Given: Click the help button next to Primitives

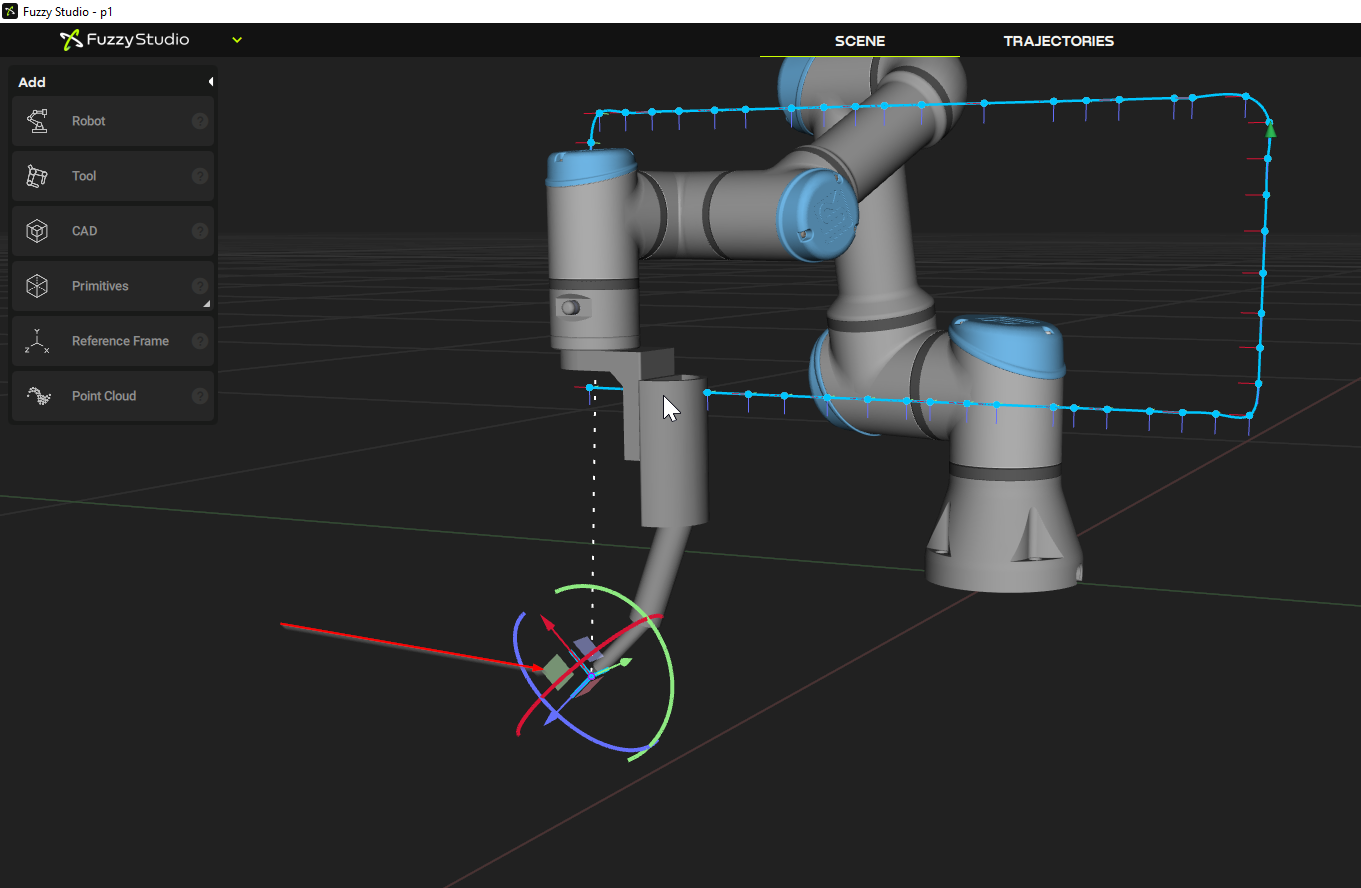Looking at the screenshot, I should pos(200,286).
